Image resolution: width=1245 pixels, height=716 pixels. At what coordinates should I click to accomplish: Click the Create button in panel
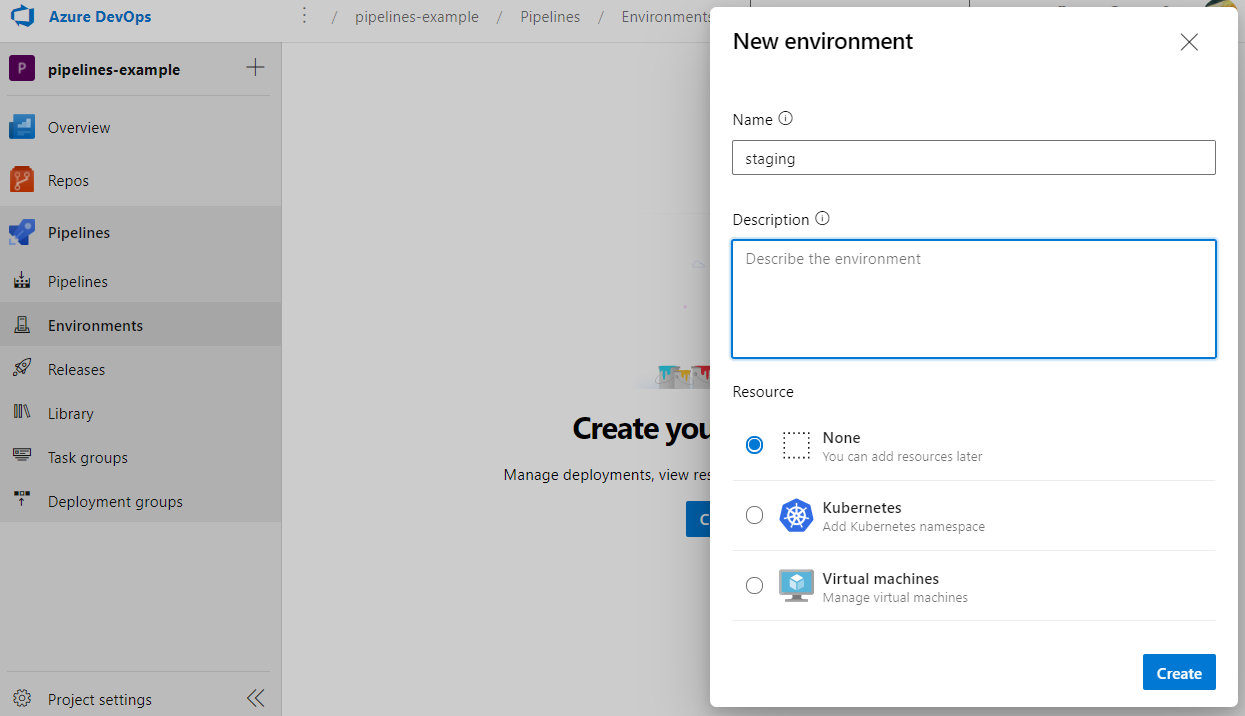(1179, 673)
